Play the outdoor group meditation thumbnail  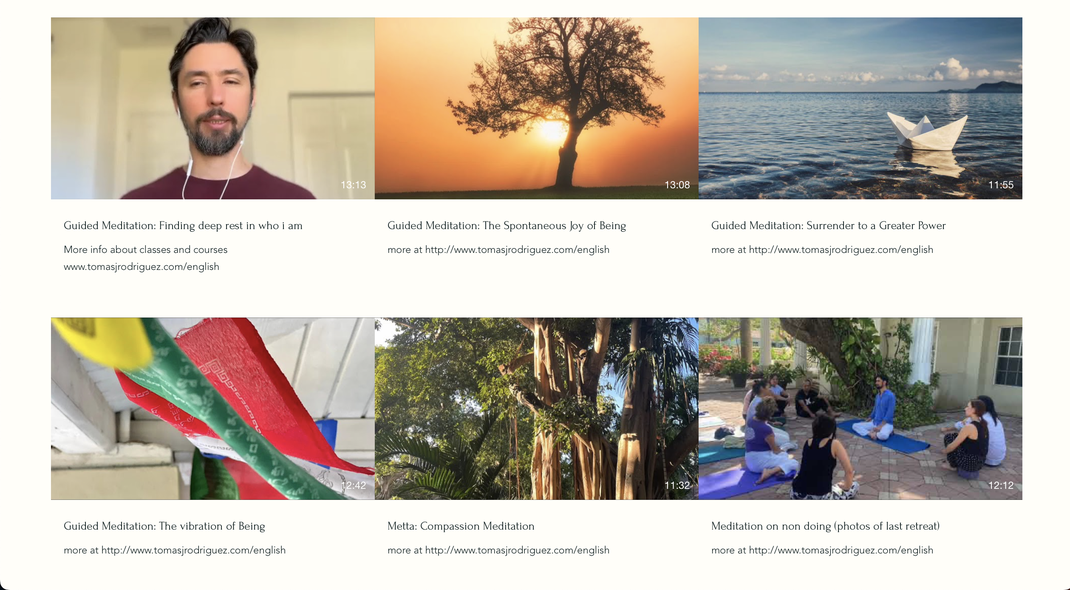point(861,409)
